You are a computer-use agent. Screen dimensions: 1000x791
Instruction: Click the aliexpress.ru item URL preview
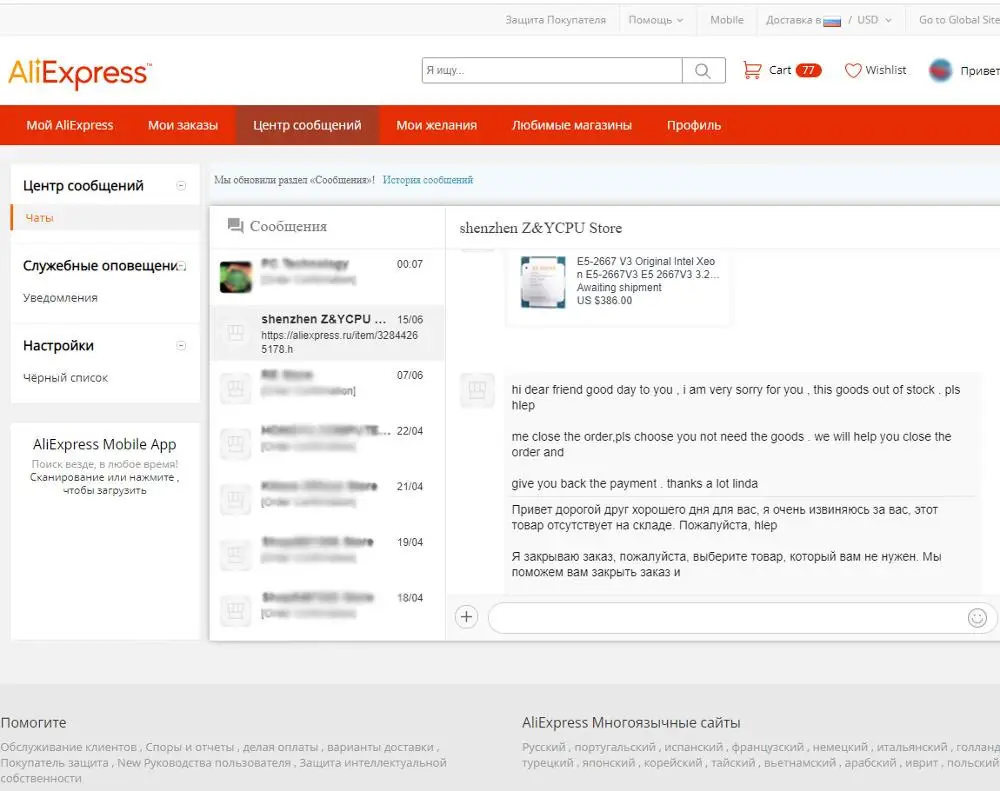point(339,342)
